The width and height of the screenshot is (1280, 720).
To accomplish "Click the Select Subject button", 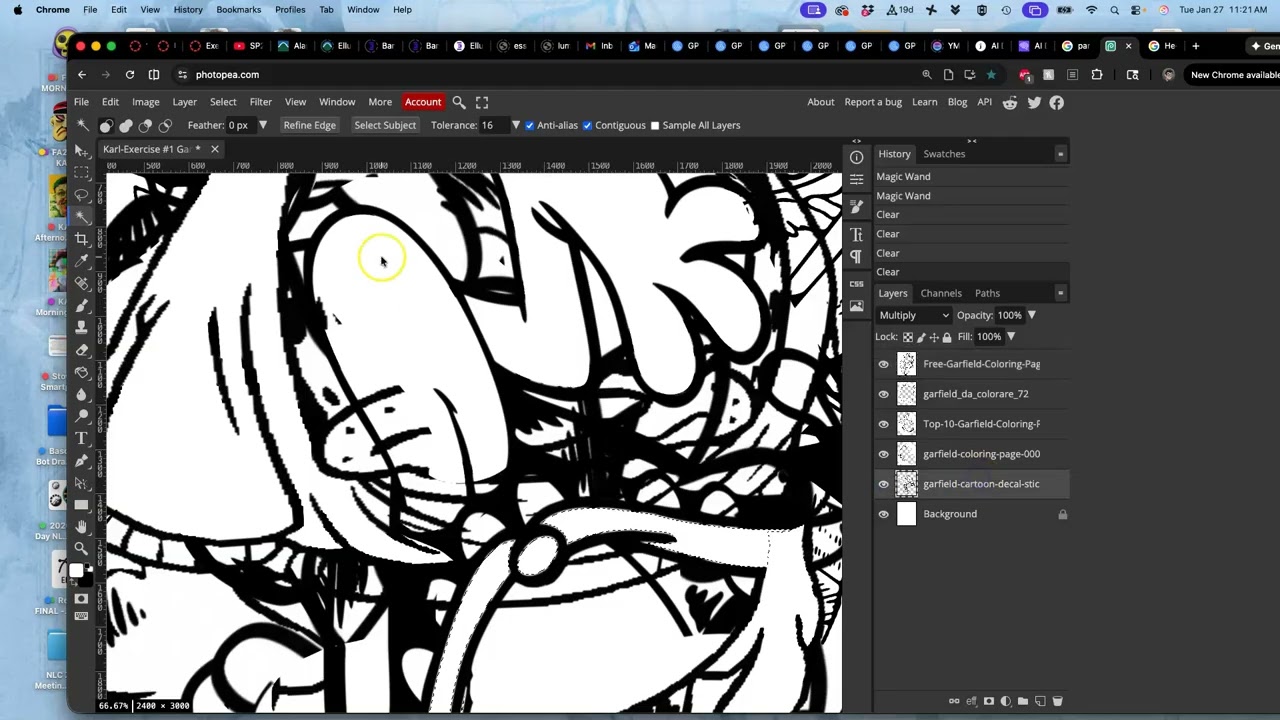I will [x=385, y=125].
